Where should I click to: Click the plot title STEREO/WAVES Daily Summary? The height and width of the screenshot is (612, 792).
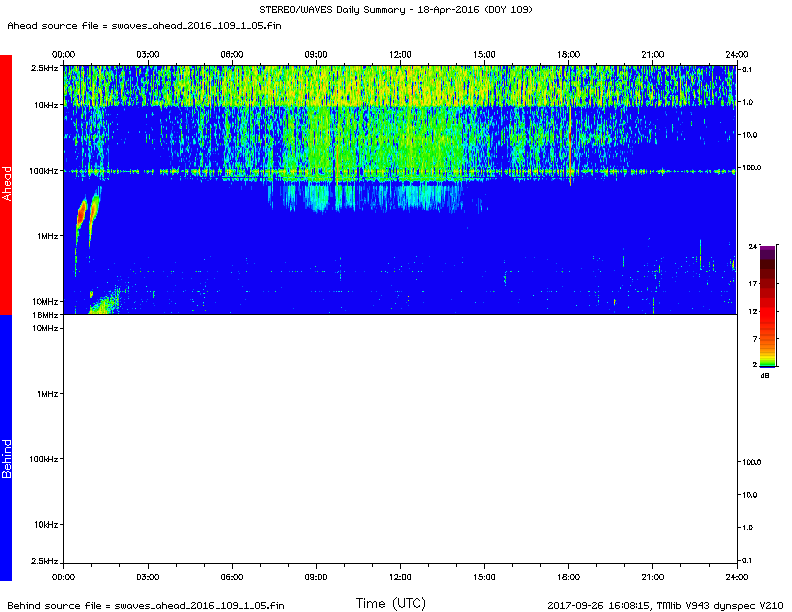coord(396,10)
